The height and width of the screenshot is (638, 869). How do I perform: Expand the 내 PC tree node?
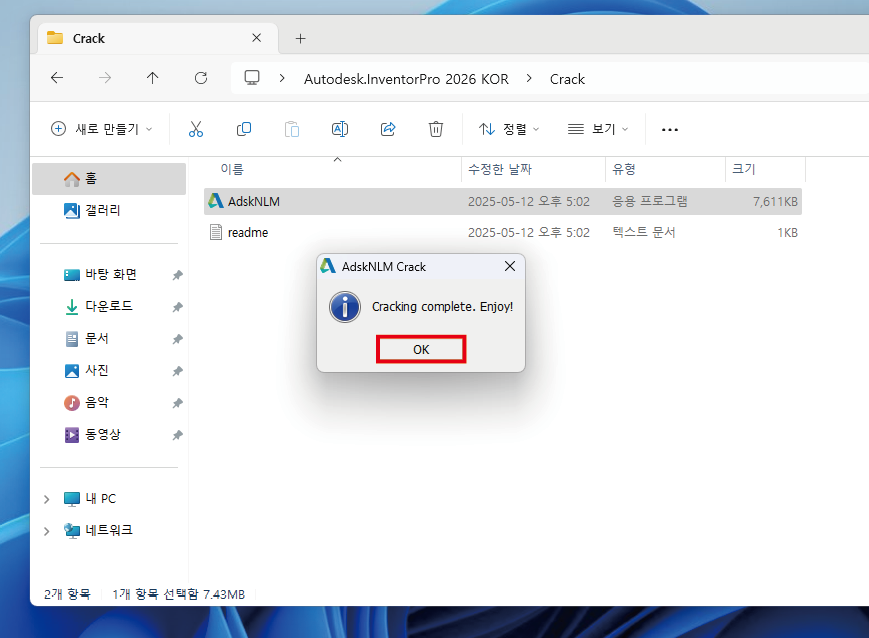pos(47,499)
